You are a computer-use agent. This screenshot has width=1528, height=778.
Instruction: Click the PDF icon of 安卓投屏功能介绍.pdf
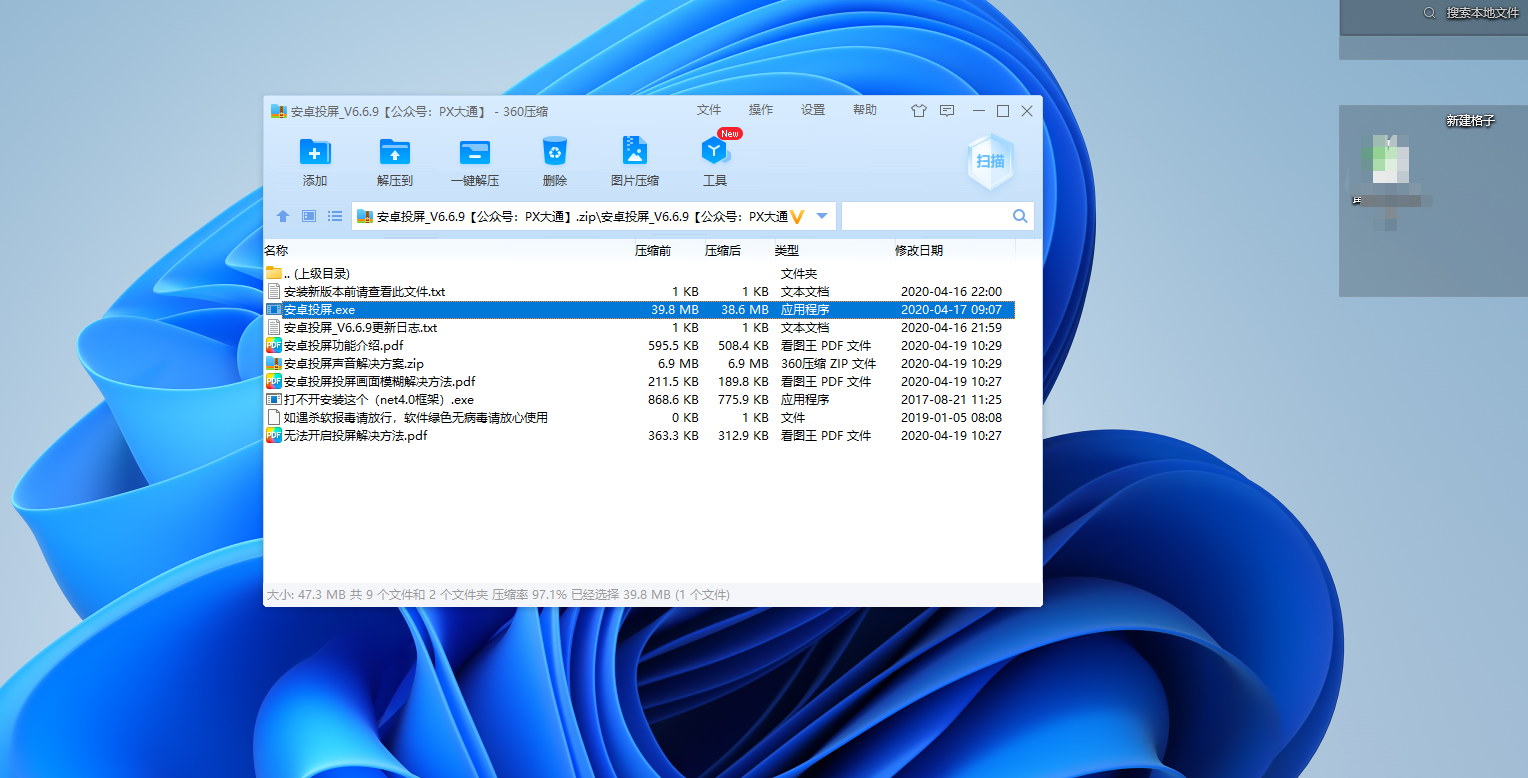point(274,345)
